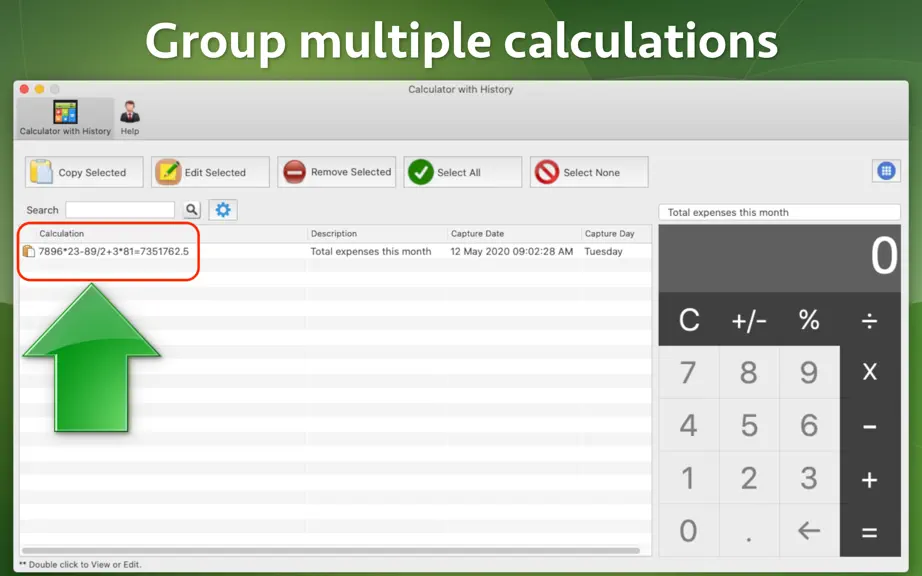Open the Help toolbar tab
This screenshot has height=576, width=922.
pos(130,118)
